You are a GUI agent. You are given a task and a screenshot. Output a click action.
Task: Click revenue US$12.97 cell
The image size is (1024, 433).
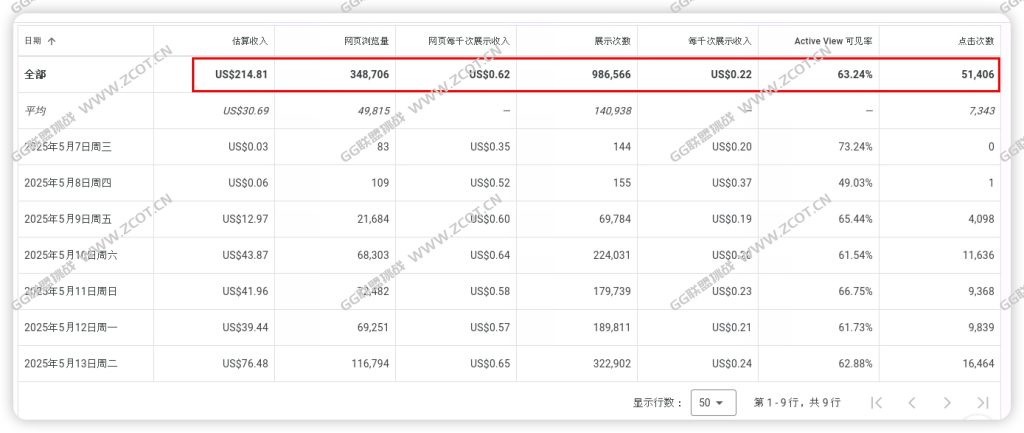pyautogui.click(x=246, y=219)
